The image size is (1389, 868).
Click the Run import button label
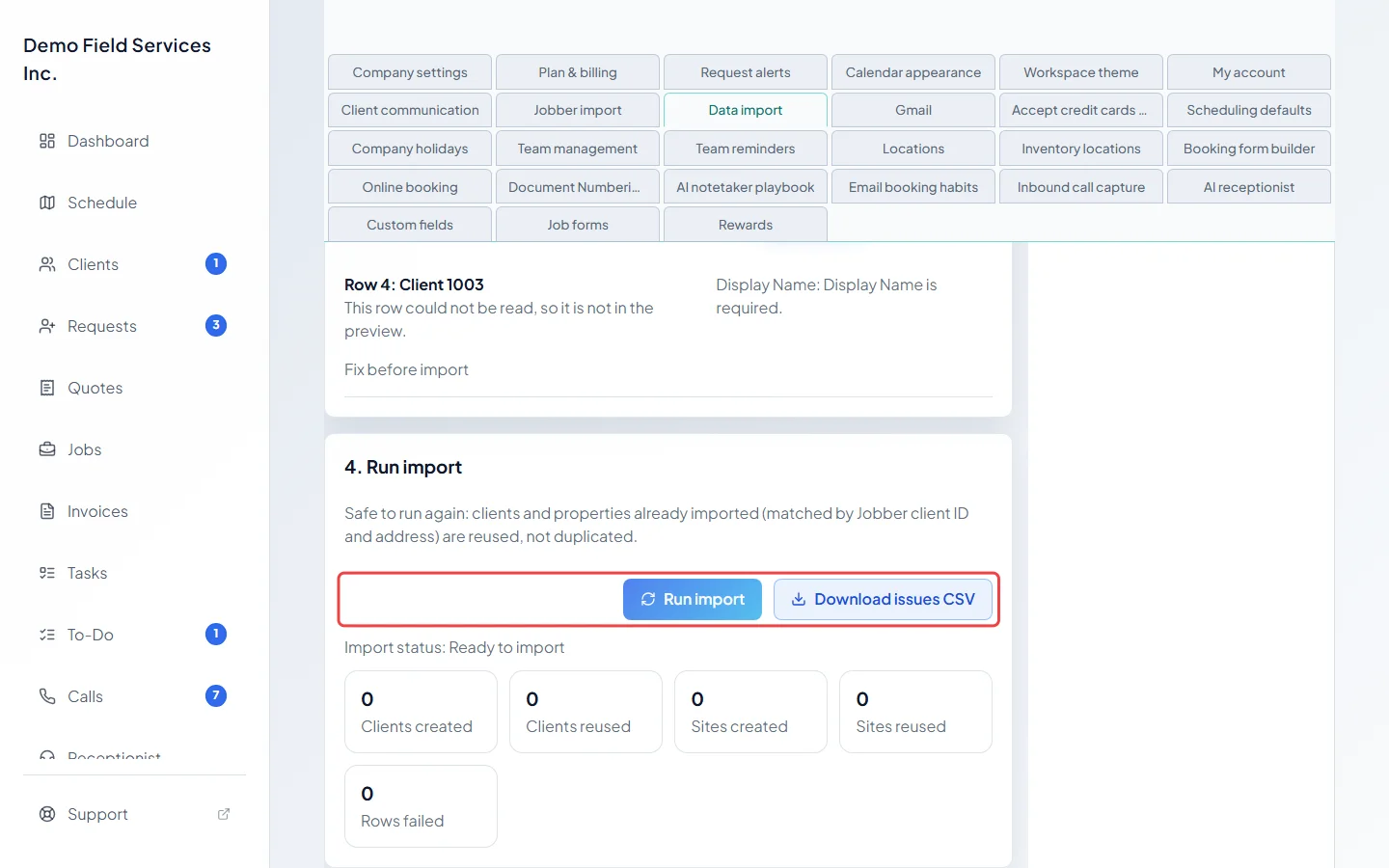(704, 599)
